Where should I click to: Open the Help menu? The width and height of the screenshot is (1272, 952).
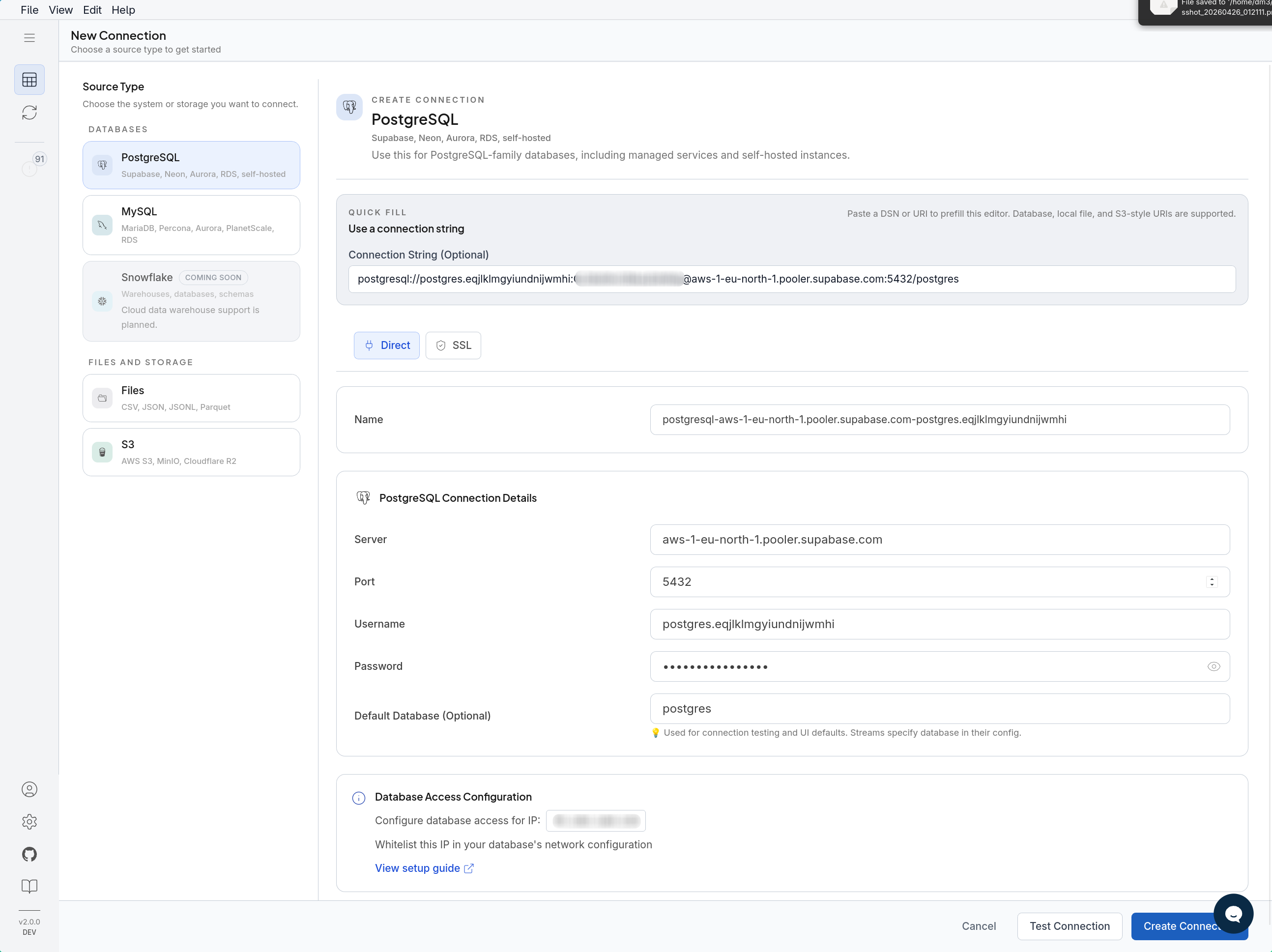click(123, 10)
